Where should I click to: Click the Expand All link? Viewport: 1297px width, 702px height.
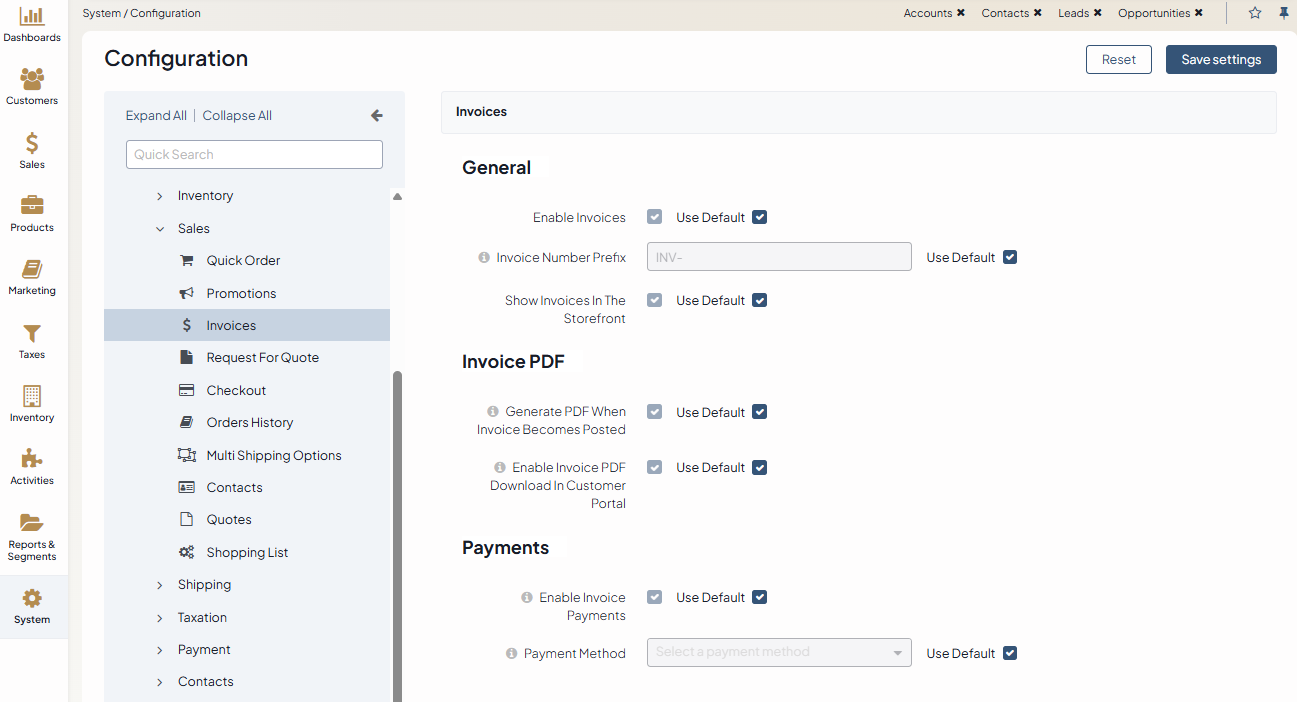(156, 116)
